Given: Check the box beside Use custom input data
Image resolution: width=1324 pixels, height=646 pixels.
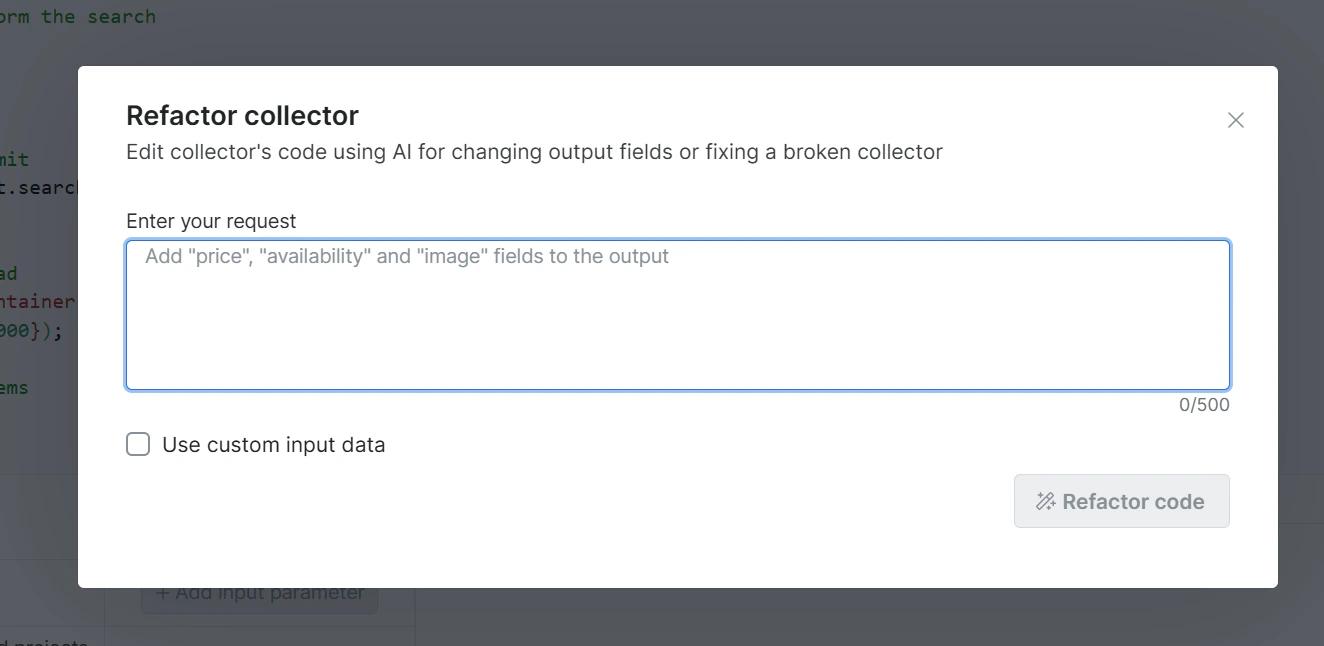Looking at the screenshot, I should 137,444.
